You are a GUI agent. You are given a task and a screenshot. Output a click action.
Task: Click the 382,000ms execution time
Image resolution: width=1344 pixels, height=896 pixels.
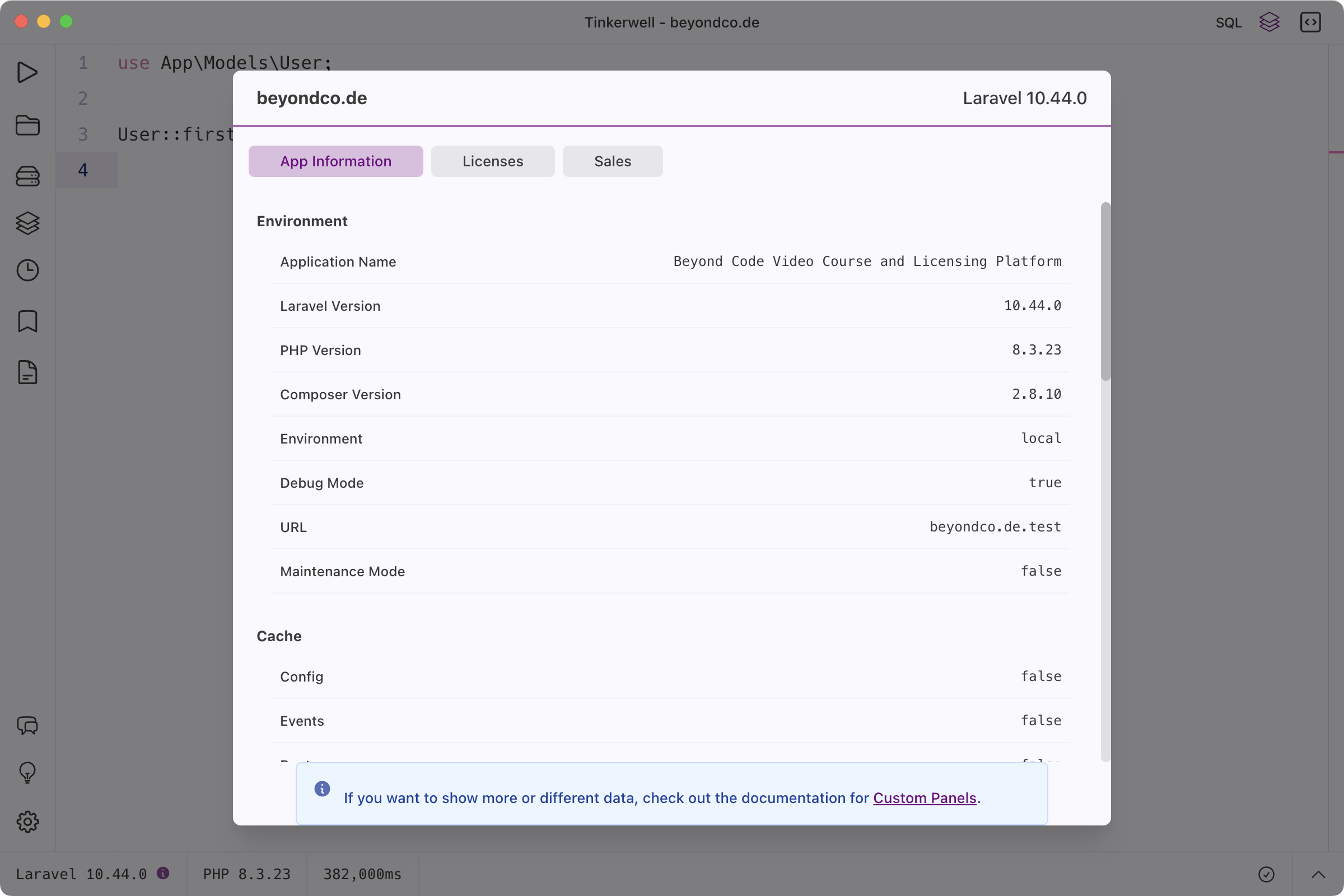(x=362, y=874)
